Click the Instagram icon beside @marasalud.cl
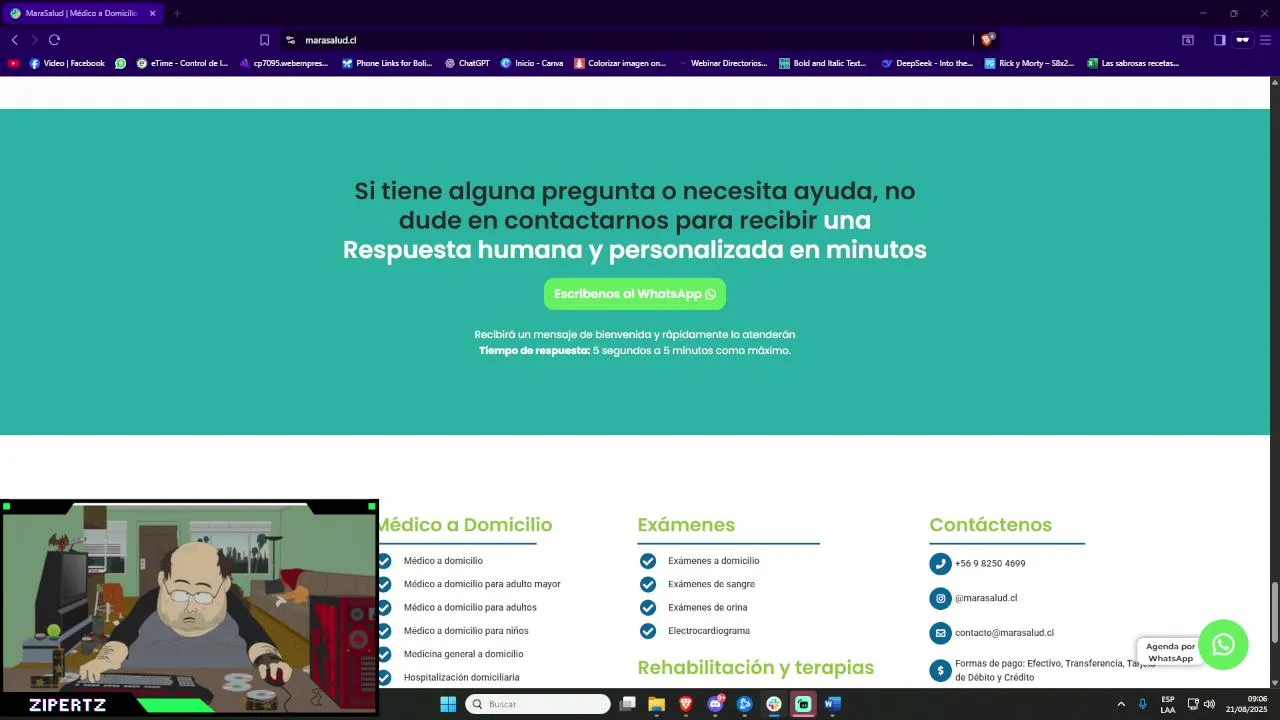Screen dimensions: 1280x720 click(x=940, y=598)
